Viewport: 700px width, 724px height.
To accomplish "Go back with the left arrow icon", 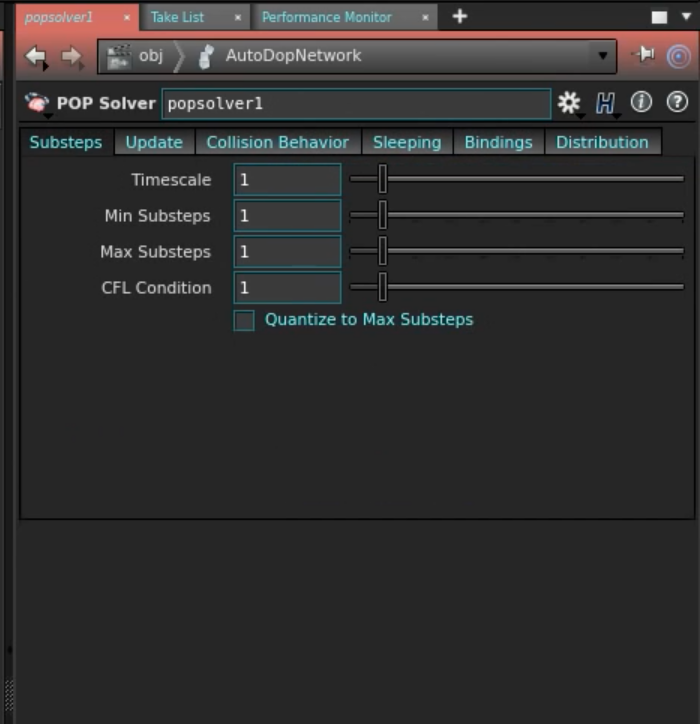I will 36,57.
